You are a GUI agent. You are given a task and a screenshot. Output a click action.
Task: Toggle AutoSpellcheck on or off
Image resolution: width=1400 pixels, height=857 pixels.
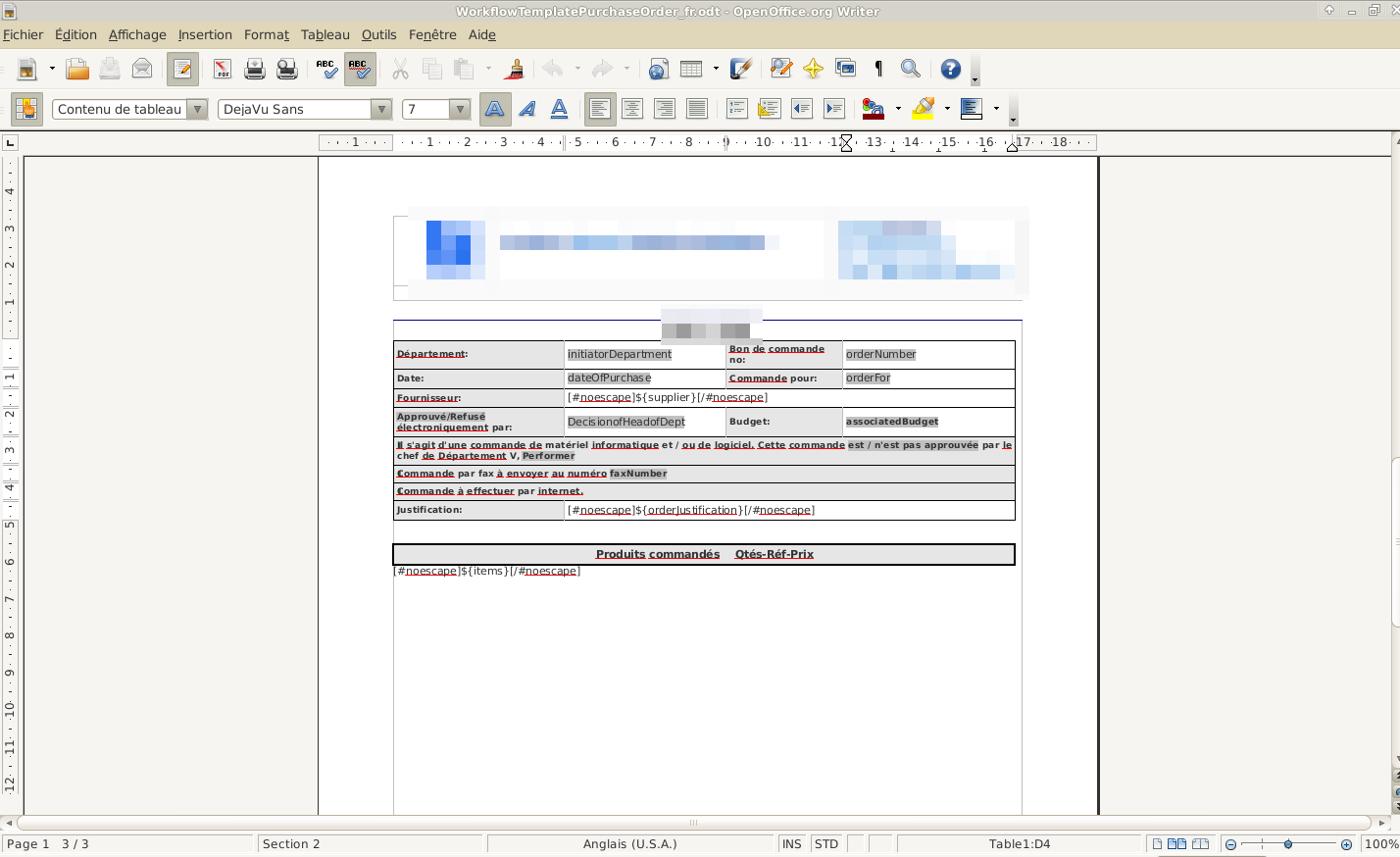(x=360, y=69)
